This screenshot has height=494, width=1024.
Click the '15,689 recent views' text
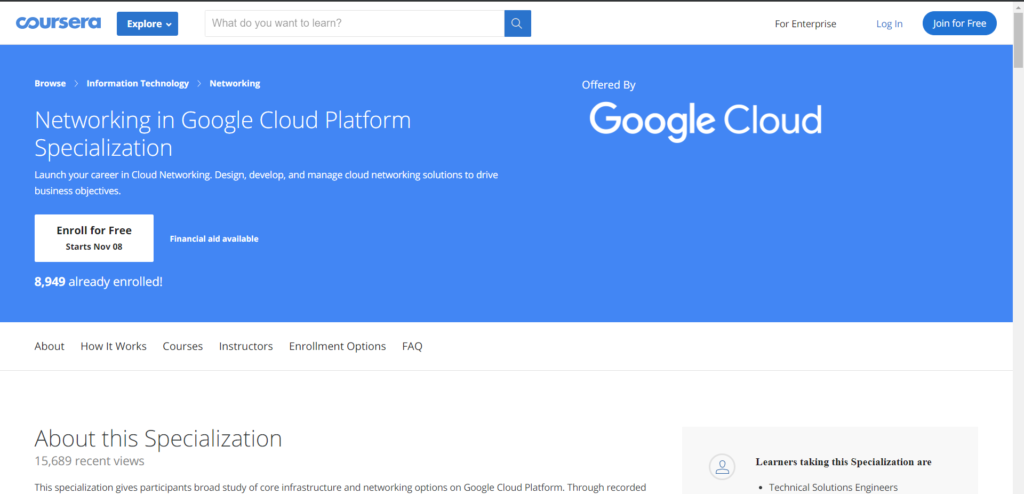(89, 461)
